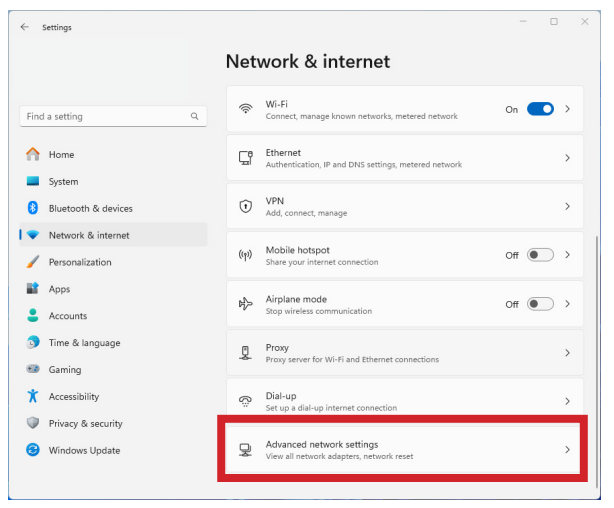The image size is (614, 508).
Task: Click the System monitor icon
Action: [x=33, y=181]
